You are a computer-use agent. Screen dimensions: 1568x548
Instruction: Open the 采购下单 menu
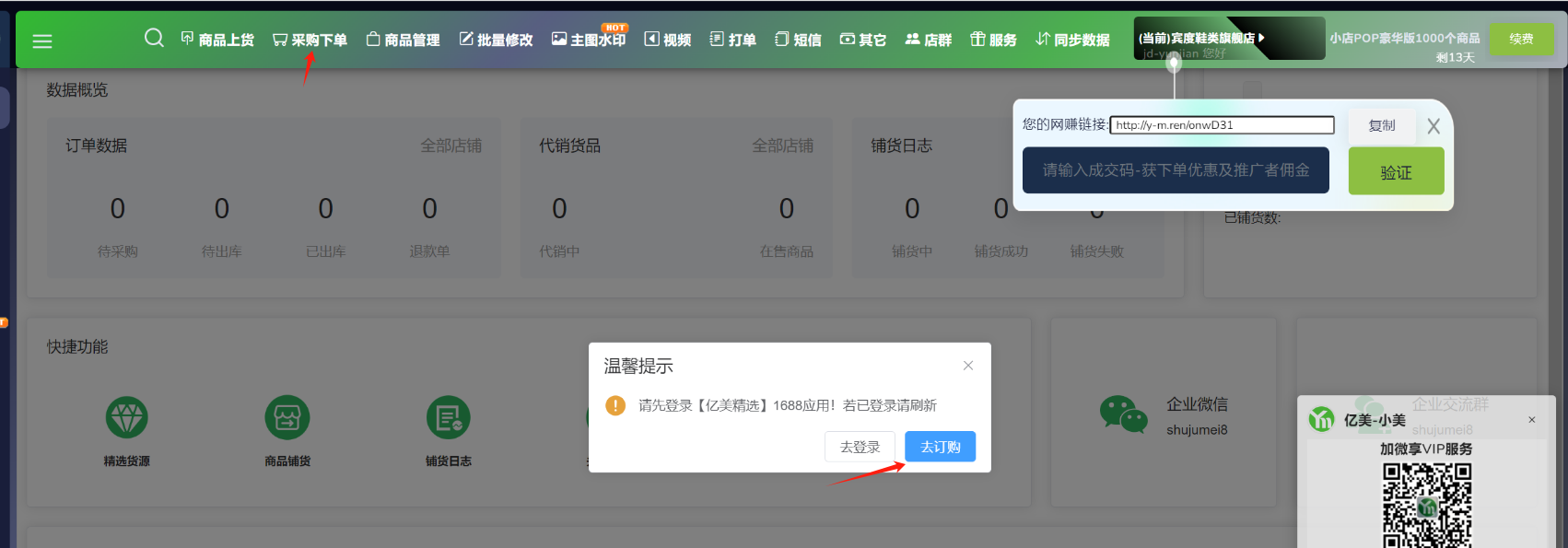[x=310, y=40]
